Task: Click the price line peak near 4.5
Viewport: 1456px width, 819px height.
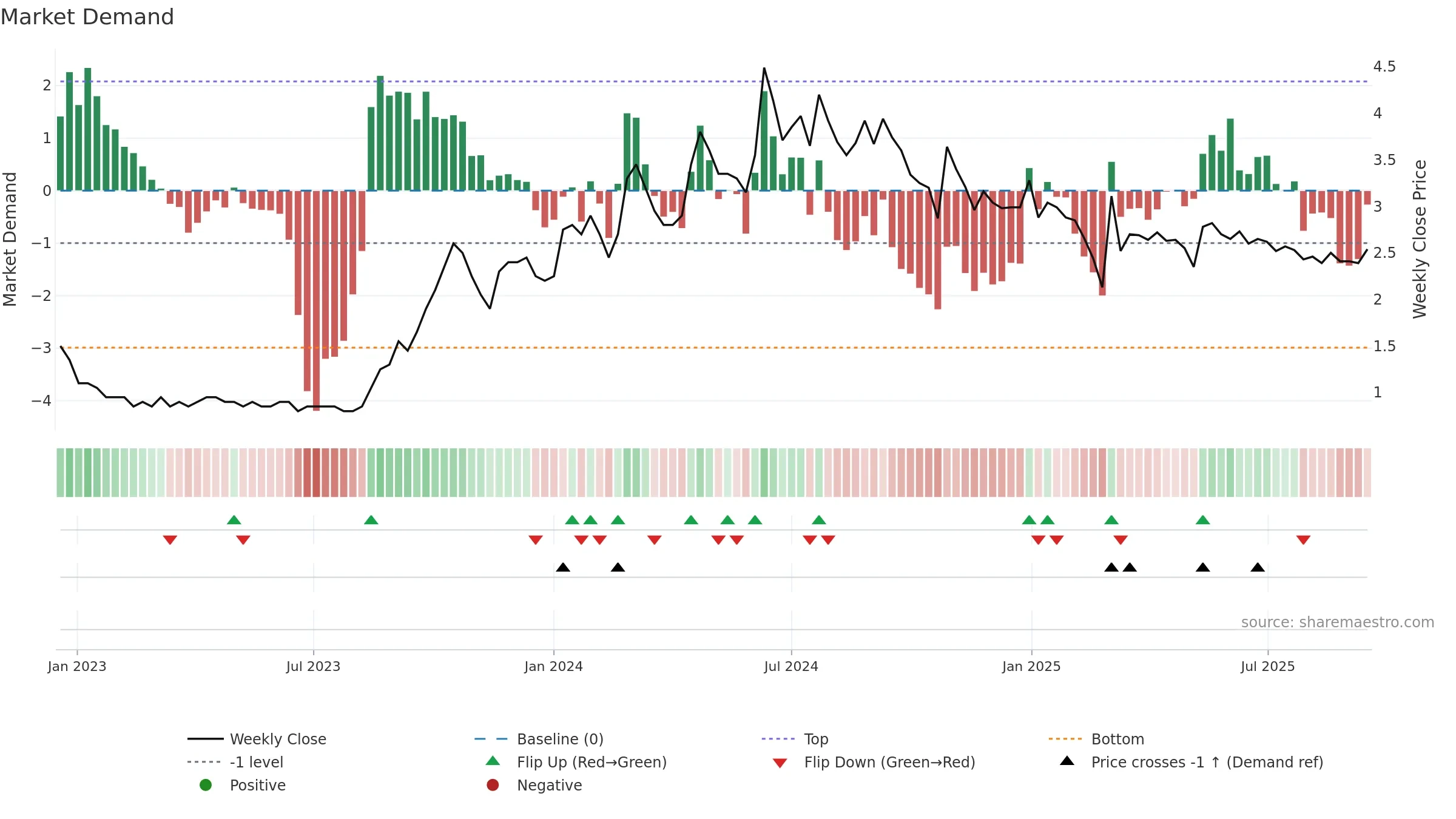Action: coord(764,68)
